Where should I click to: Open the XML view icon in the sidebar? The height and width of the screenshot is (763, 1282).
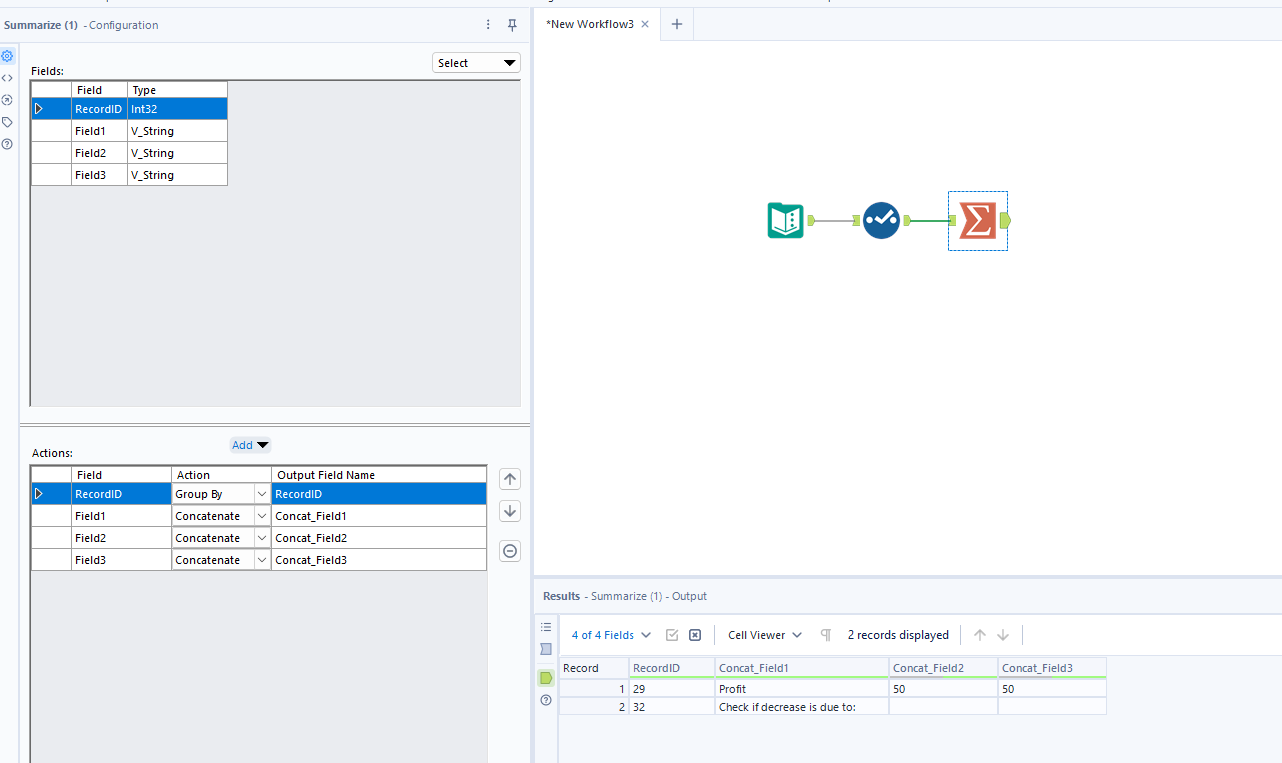pyautogui.click(x=7, y=78)
